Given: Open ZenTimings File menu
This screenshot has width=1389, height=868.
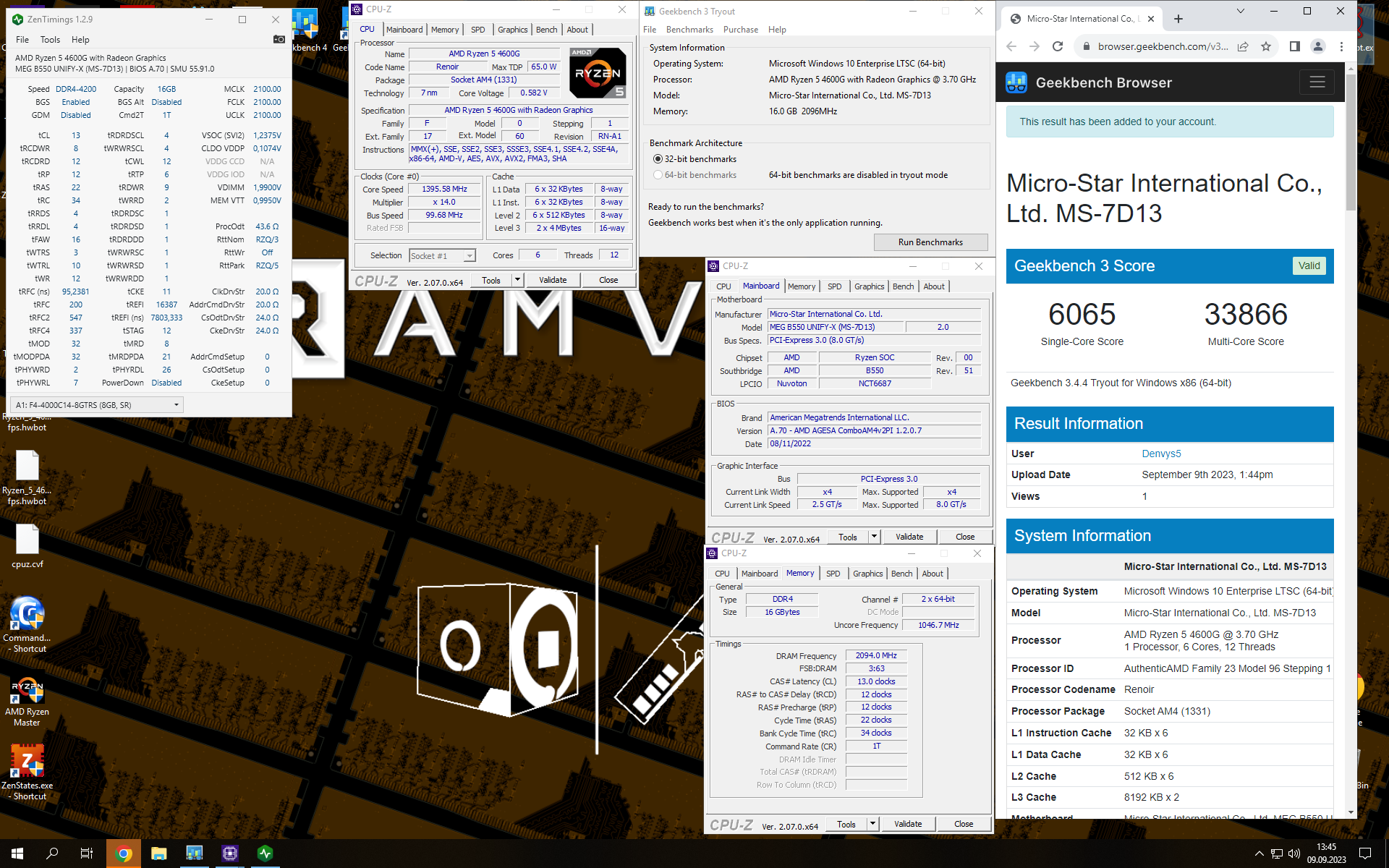Looking at the screenshot, I should coord(22,40).
